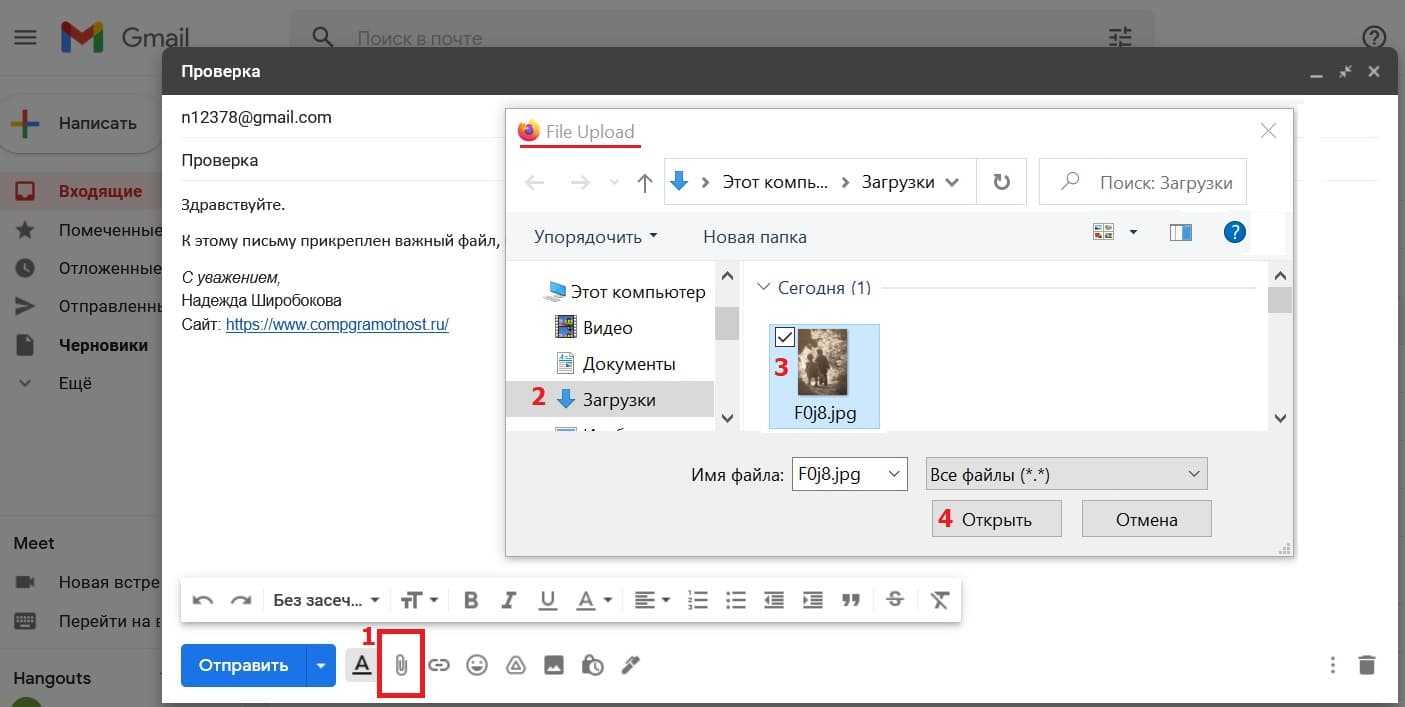Image resolution: width=1405 pixels, height=707 pixels.
Task: Click the strikethrough formatting icon
Action: [x=895, y=600]
